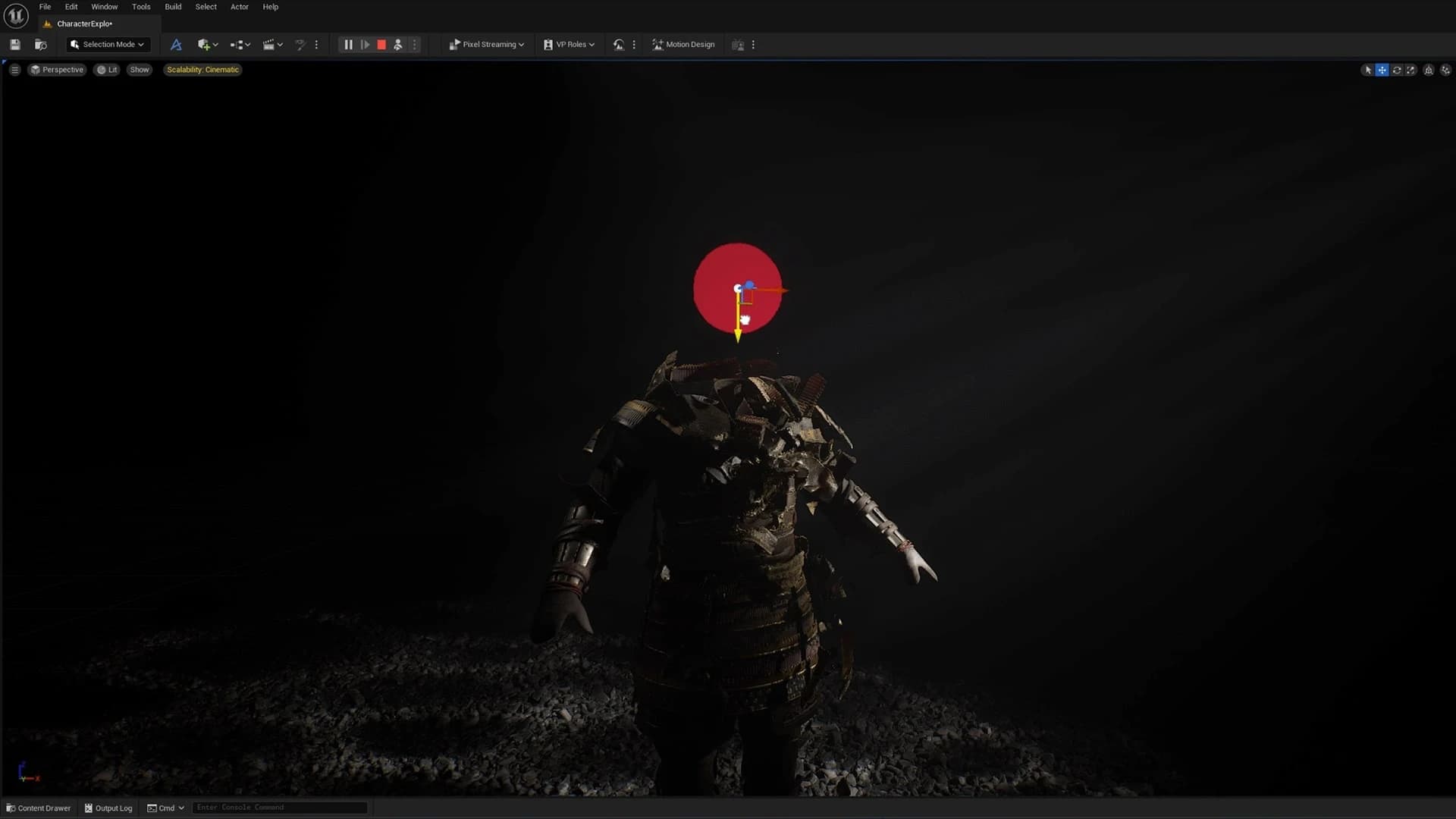This screenshot has width=1456, height=819.
Task: Open Motion Design mode
Action: tap(682, 44)
